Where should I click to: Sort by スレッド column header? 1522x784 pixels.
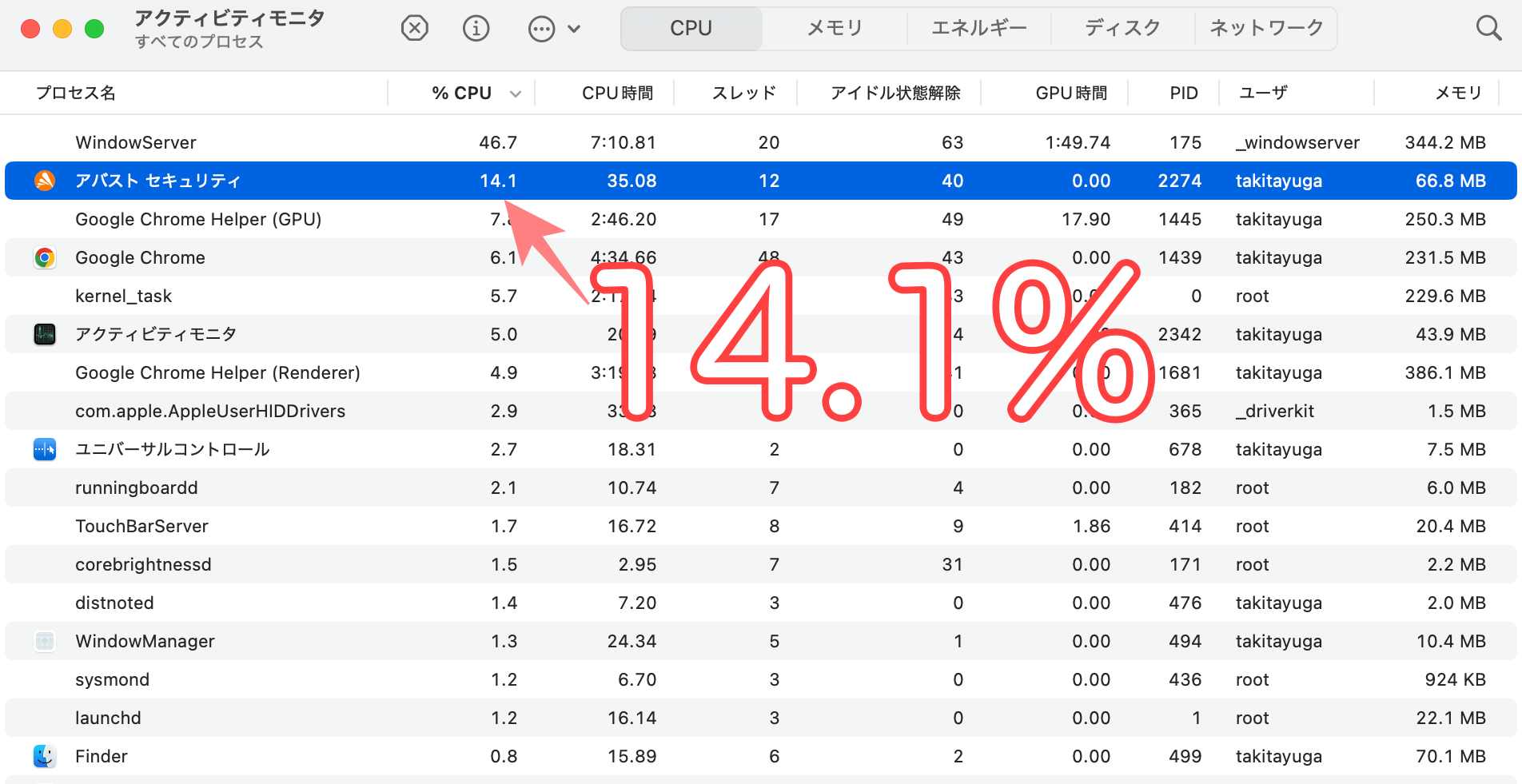pos(743,94)
